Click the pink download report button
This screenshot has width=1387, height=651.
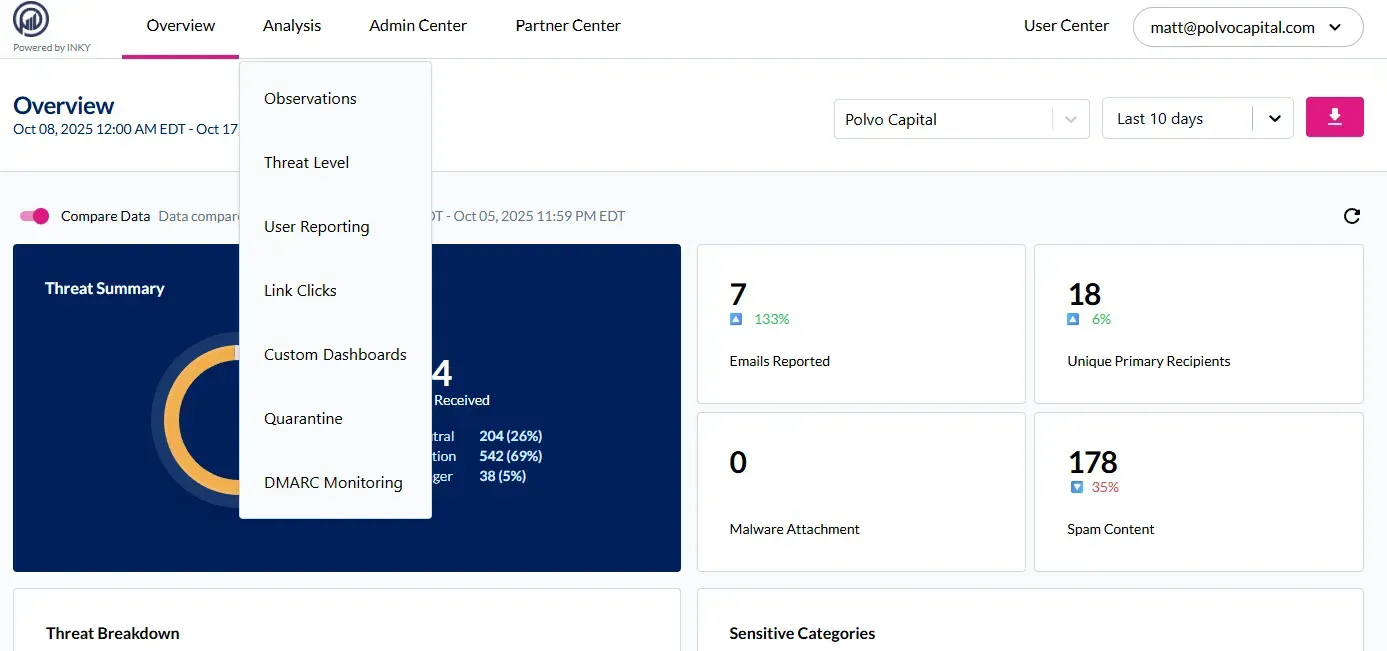1334,118
